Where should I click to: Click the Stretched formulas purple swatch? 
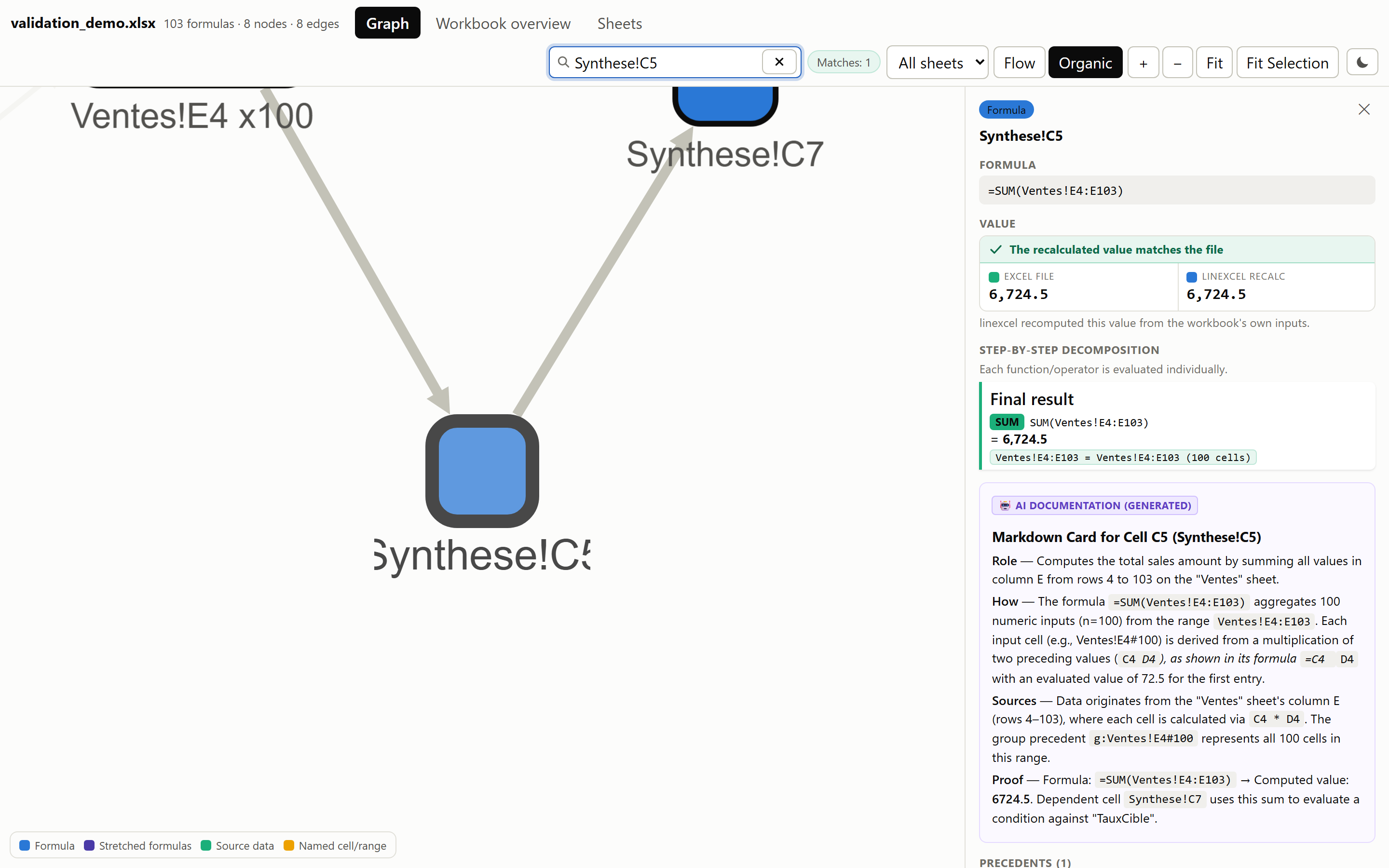coord(89,845)
